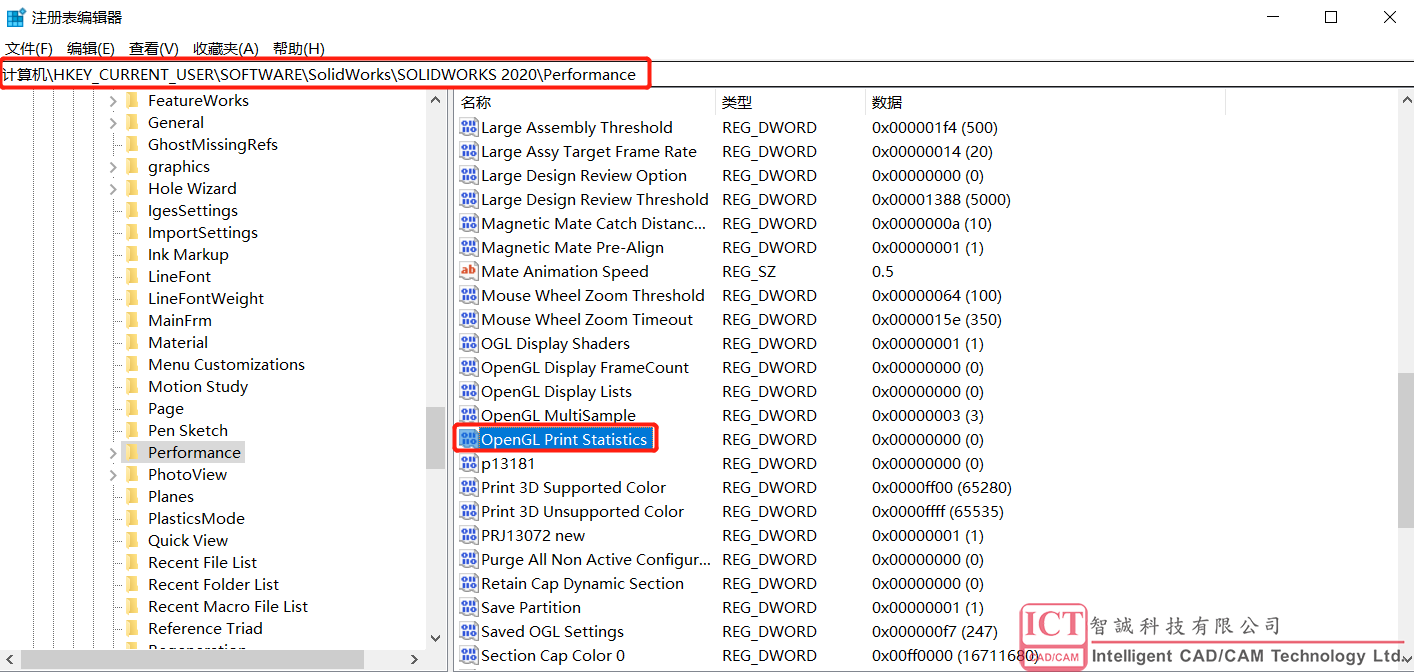Select the OpenGL Print Statistics value
Screen dimensions: 1414x672
click(x=564, y=439)
